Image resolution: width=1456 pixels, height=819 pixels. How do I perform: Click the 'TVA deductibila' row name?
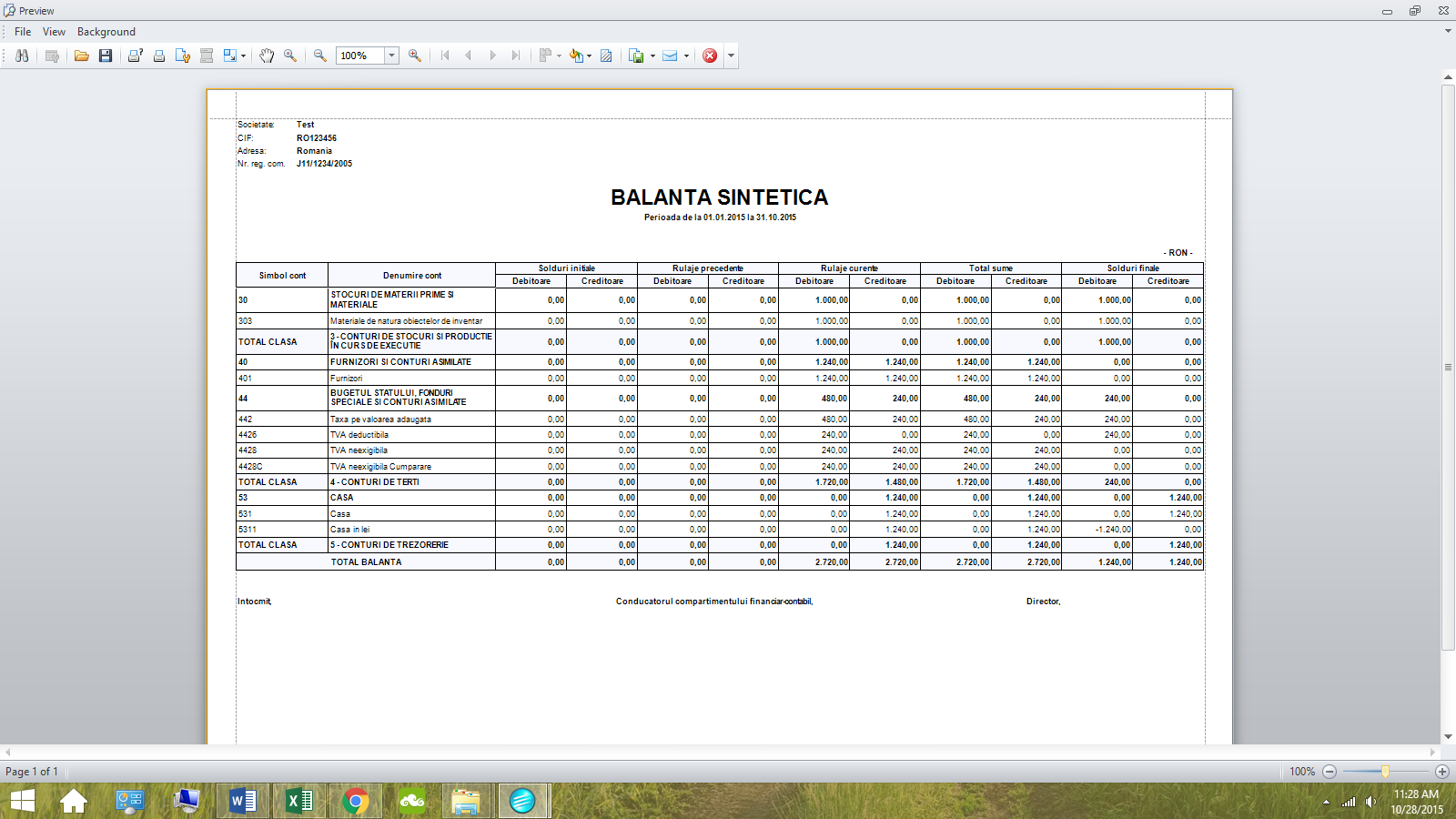tap(359, 435)
